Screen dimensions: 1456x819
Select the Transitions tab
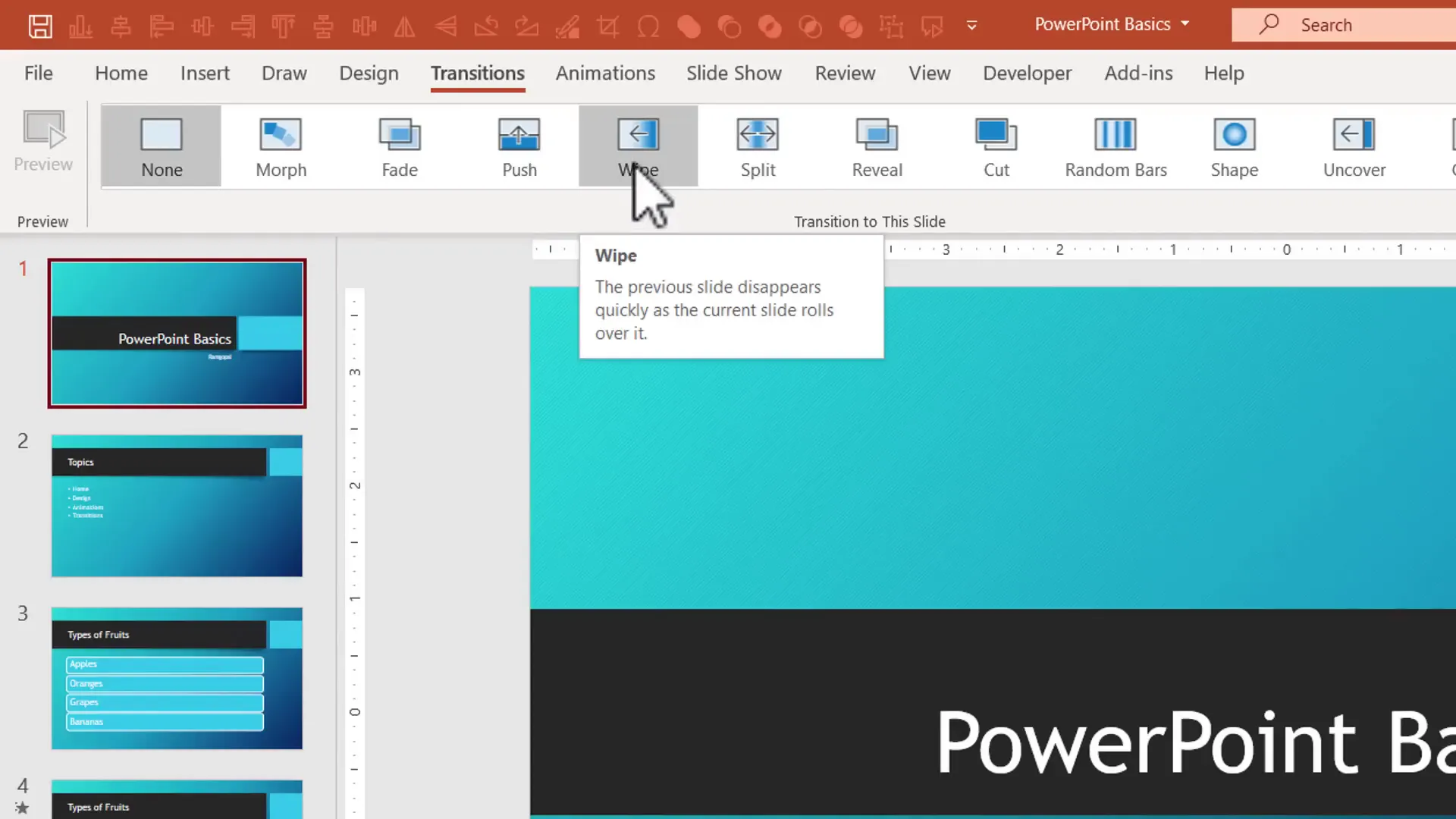[x=478, y=73]
